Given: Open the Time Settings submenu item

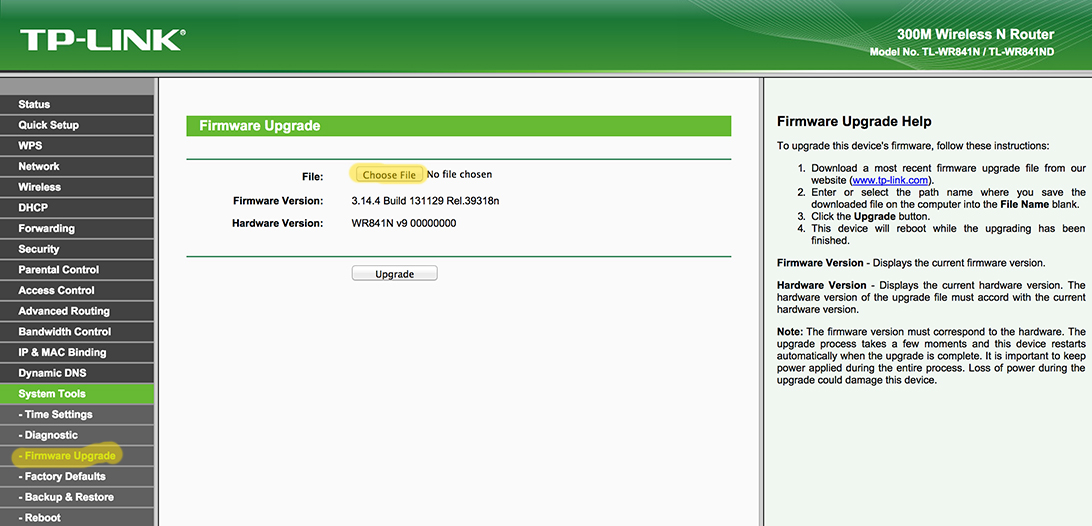Looking at the screenshot, I should tap(57, 414).
